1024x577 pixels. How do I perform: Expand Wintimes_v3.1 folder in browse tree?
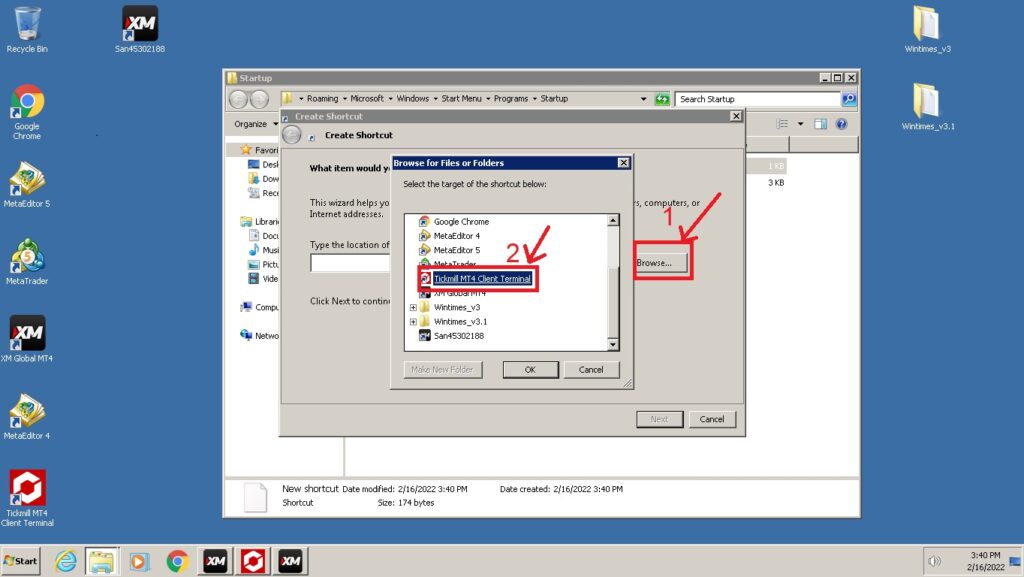[x=413, y=322]
